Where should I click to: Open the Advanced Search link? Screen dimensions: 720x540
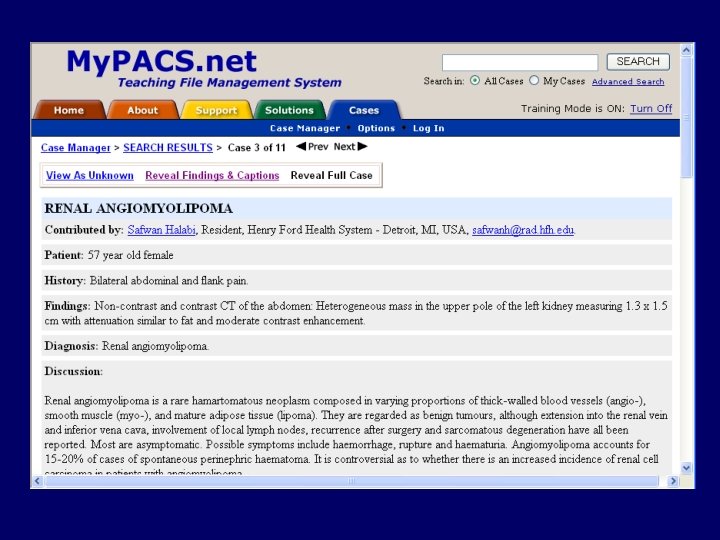coord(628,82)
